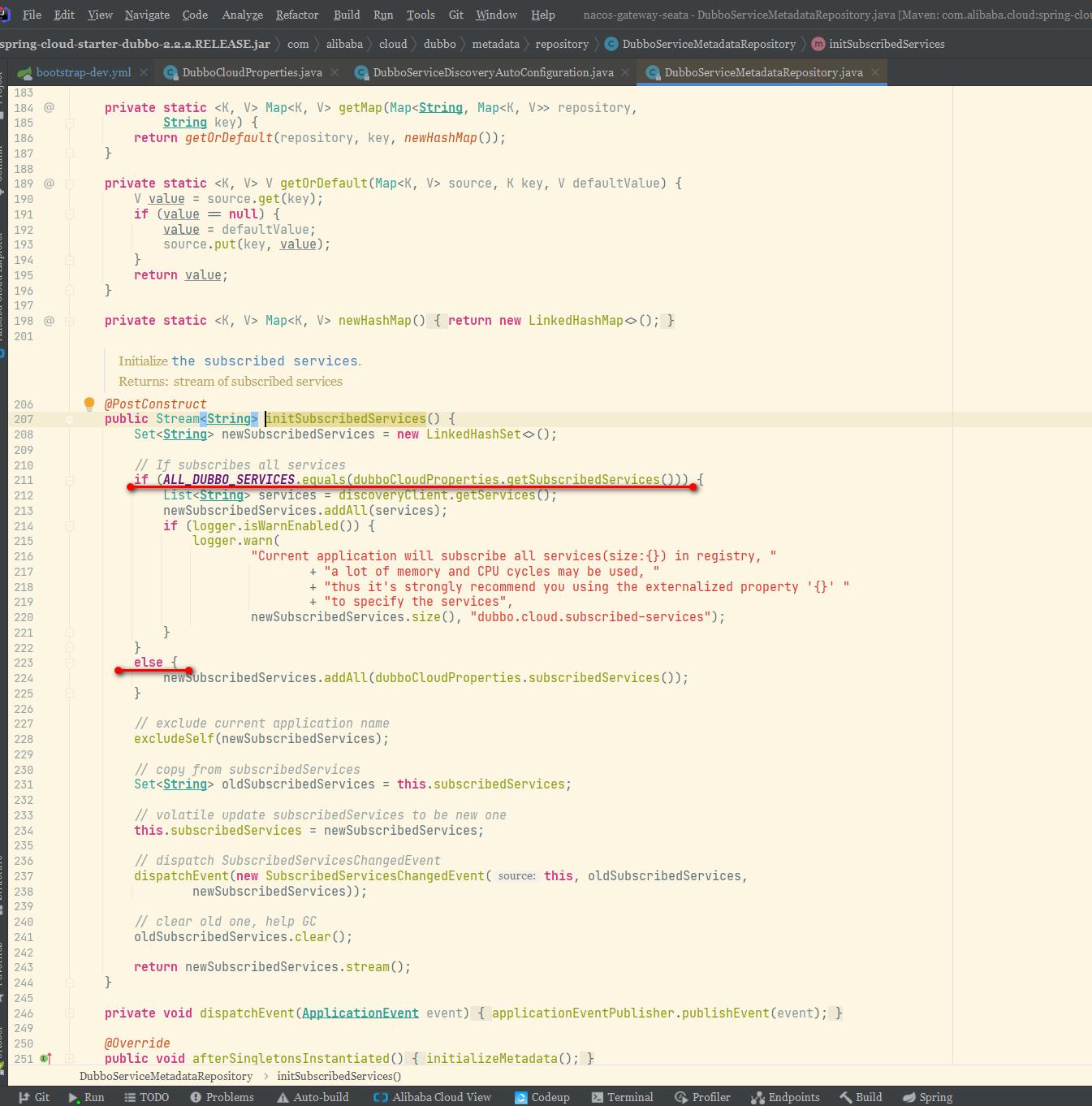Click the intention lightbulb icon at line 206

click(x=89, y=404)
